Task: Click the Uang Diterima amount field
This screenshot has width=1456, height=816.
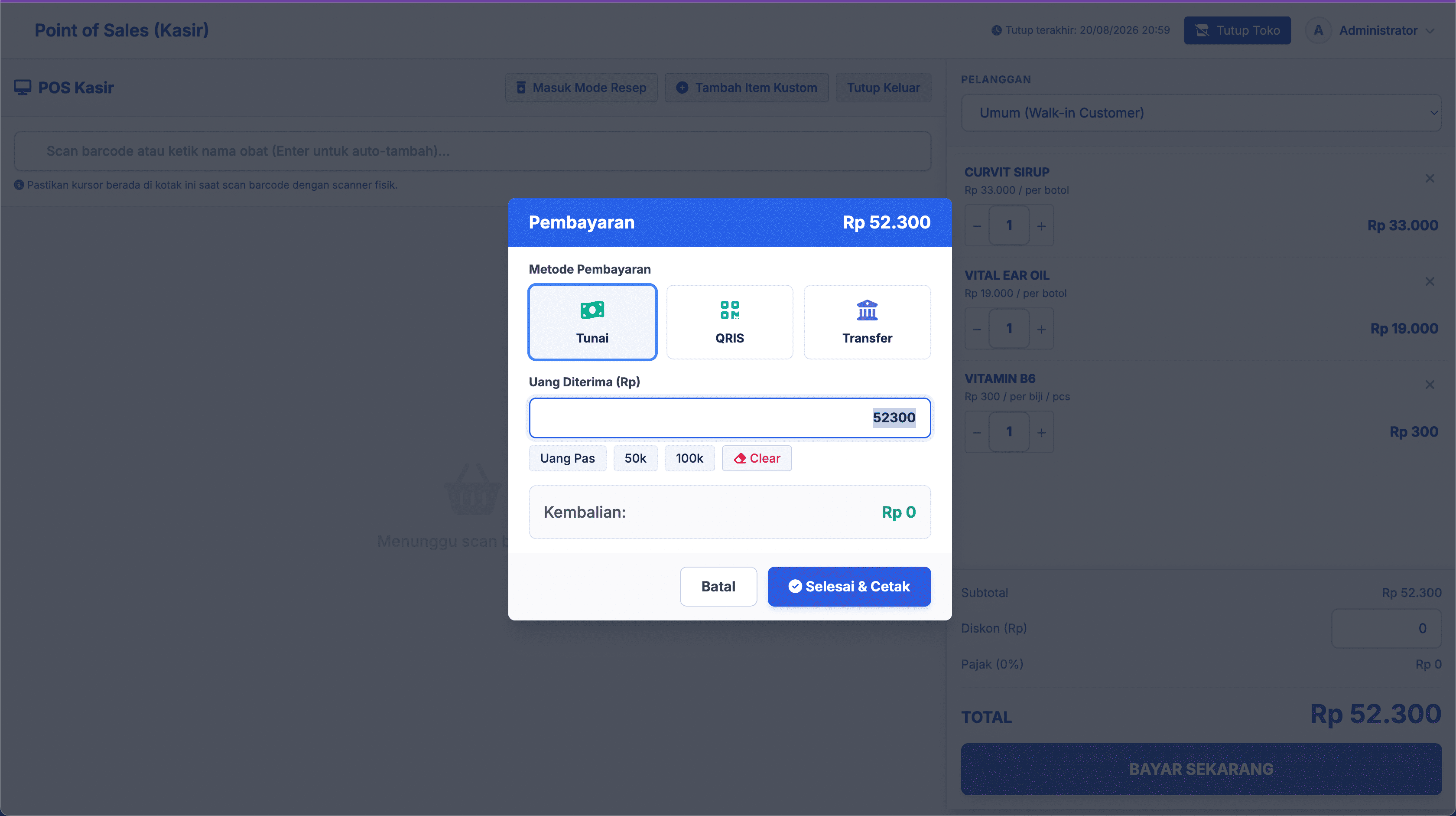Action: pyautogui.click(x=730, y=418)
